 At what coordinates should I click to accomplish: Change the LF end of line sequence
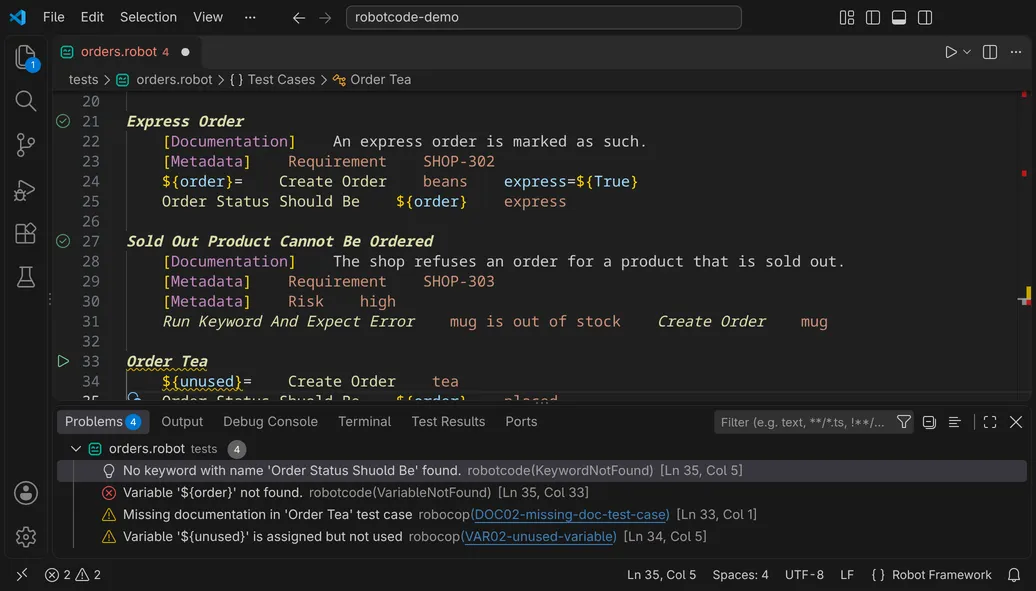coord(847,575)
